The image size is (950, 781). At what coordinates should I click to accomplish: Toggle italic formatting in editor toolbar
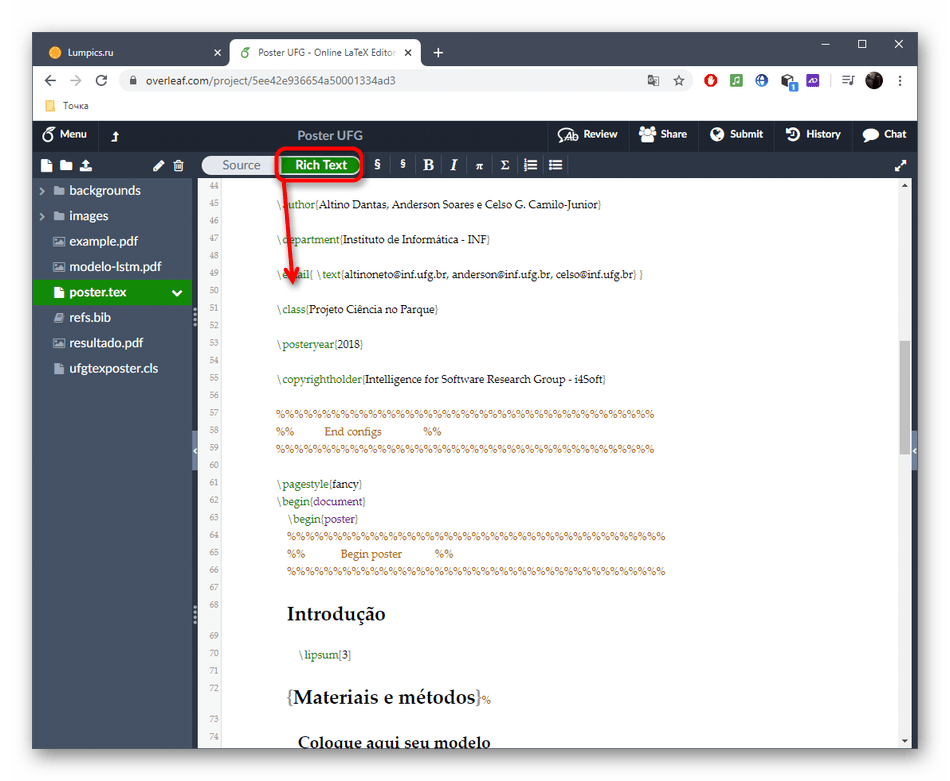(453, 165)
